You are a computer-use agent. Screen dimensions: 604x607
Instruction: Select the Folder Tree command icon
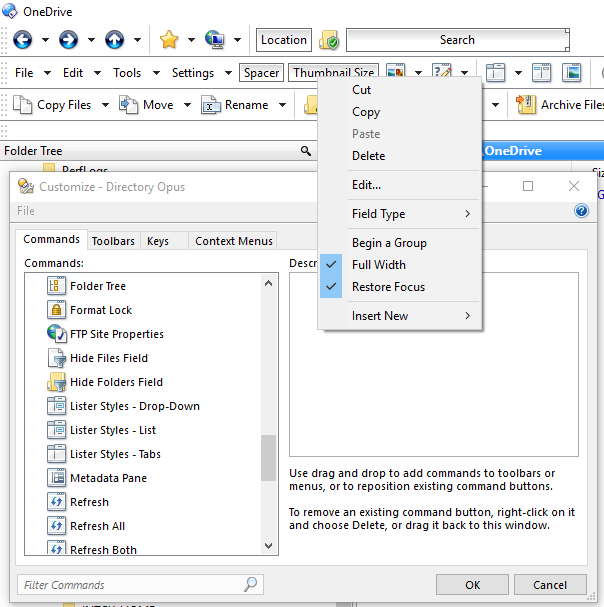point(56,286)
